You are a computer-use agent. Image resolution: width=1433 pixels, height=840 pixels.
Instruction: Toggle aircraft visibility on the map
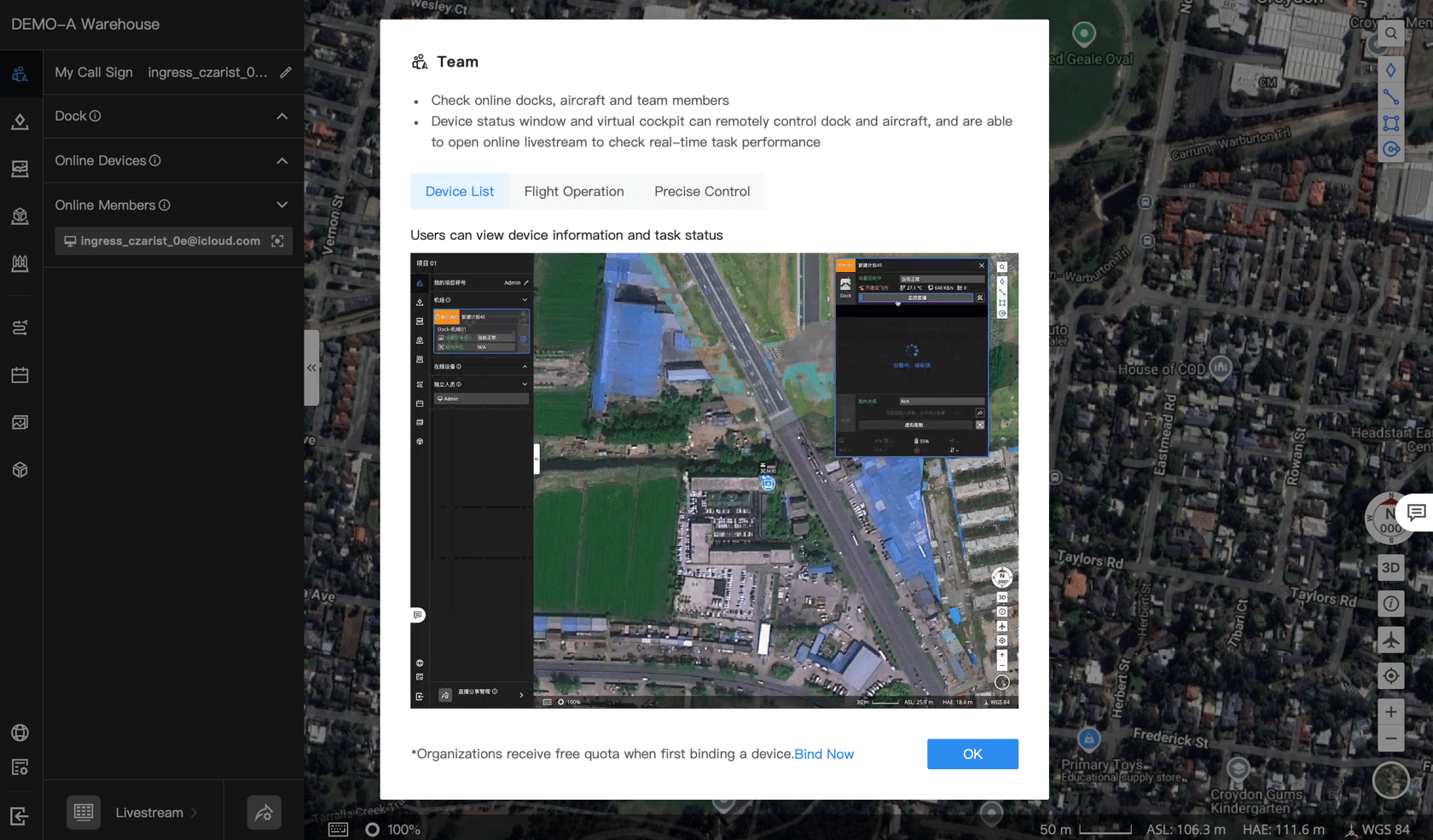point(1390,640)
